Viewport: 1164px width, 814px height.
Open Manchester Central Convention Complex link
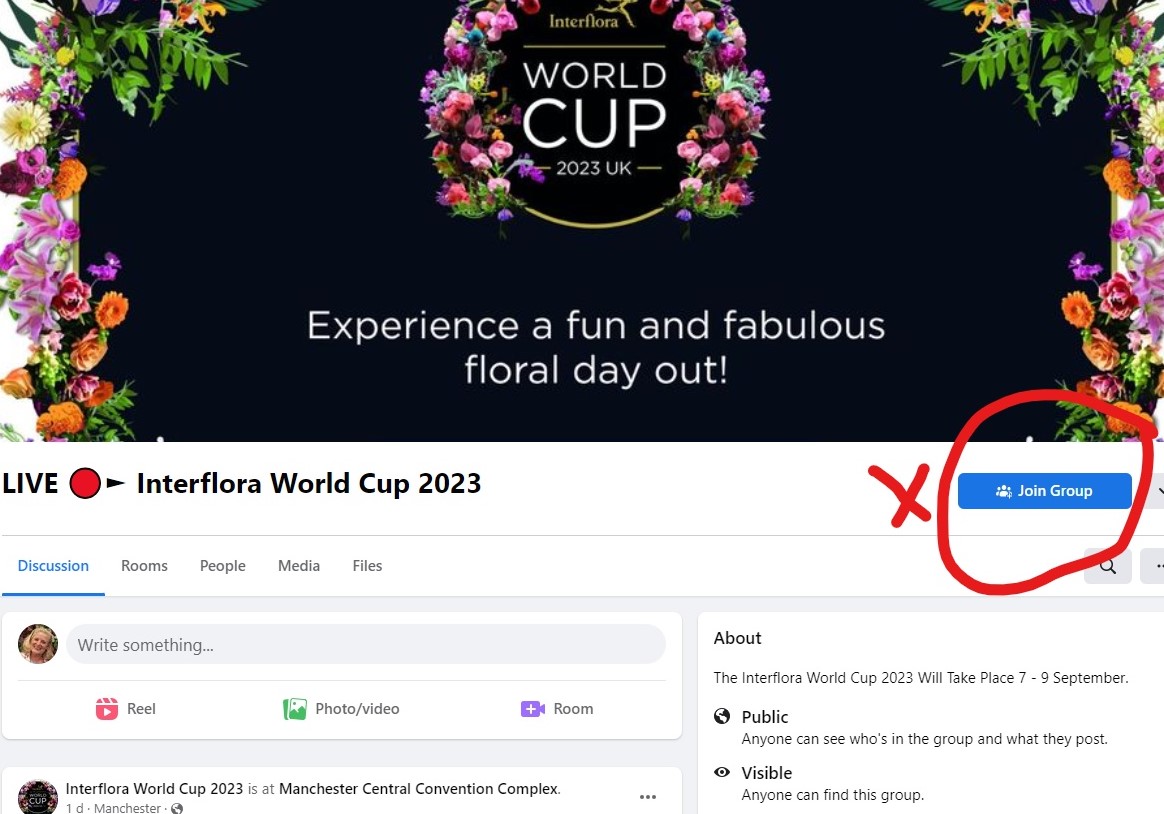click(419, 788)
